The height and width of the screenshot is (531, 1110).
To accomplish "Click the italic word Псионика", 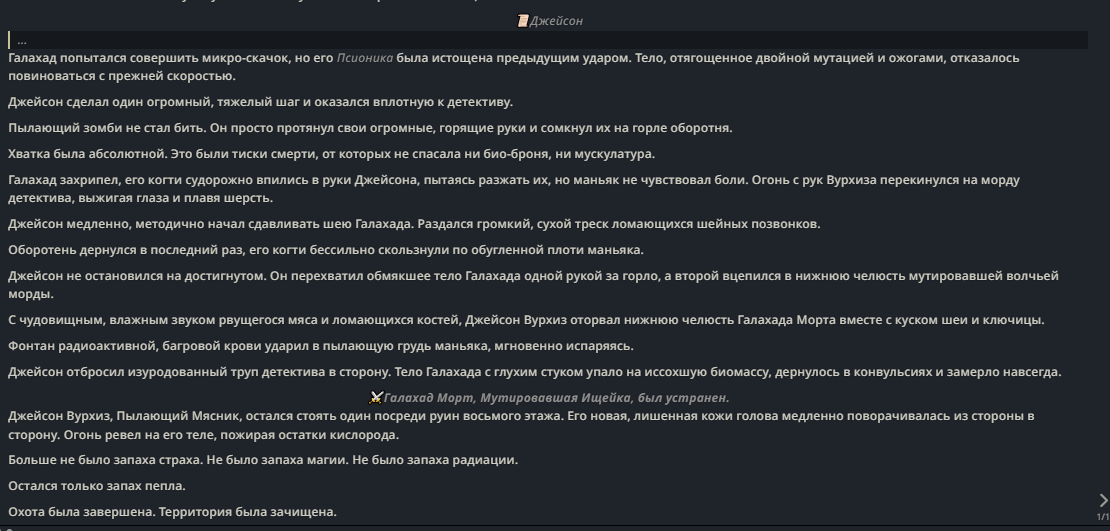I will coord(365,58).
